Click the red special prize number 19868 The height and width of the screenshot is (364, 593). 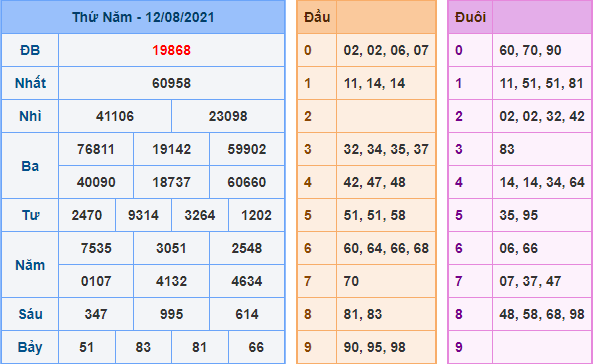click(171, 50)
